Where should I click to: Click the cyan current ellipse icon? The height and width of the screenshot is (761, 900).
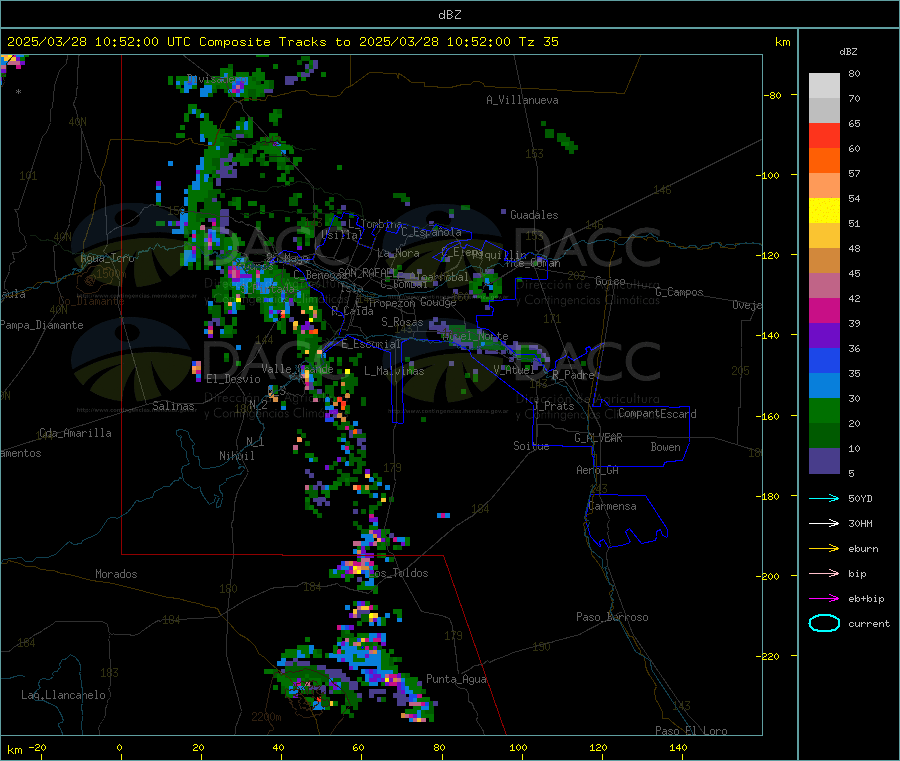[x=824, y=623]
